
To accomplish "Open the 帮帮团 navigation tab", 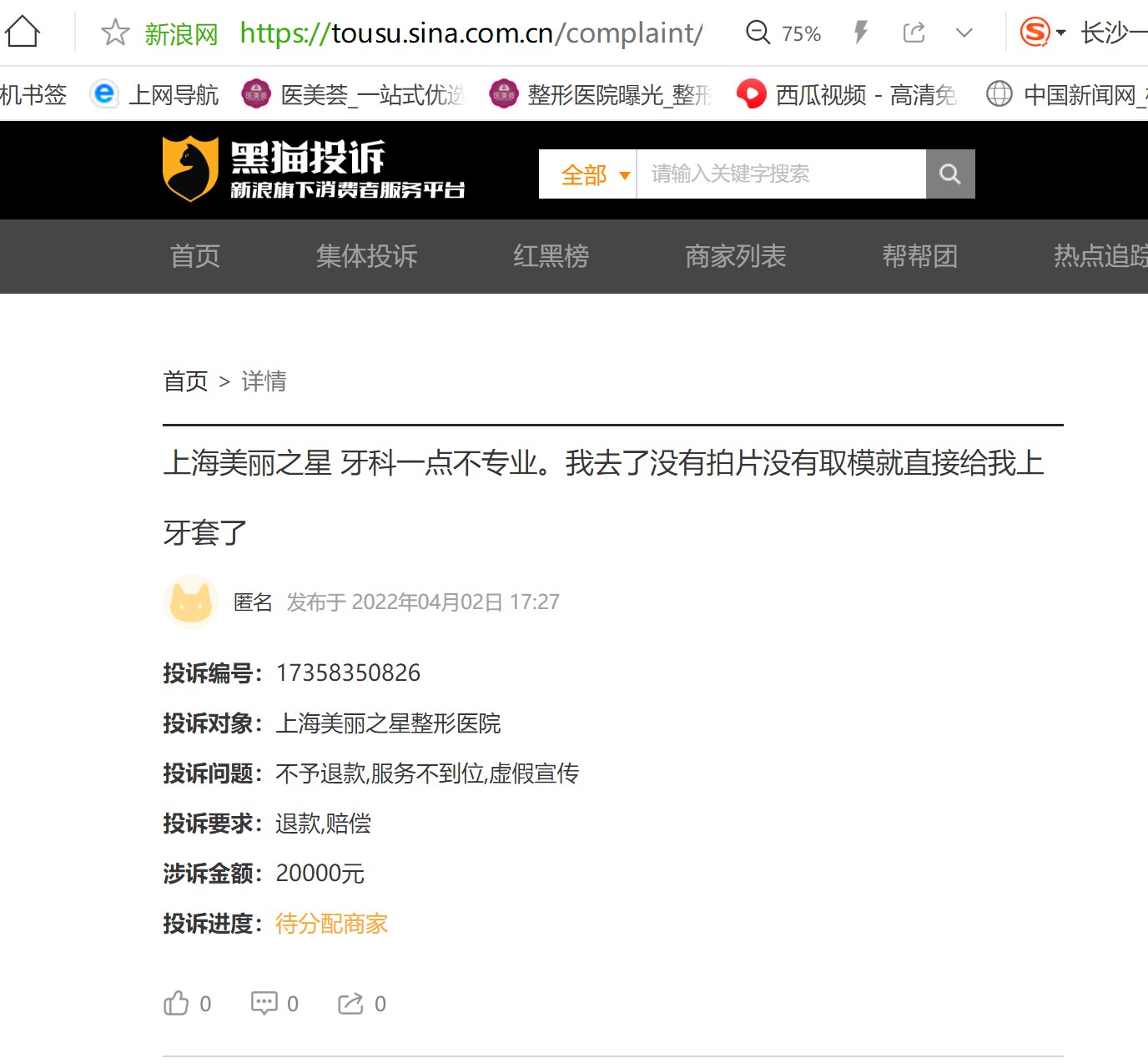I will click(920, 256).
